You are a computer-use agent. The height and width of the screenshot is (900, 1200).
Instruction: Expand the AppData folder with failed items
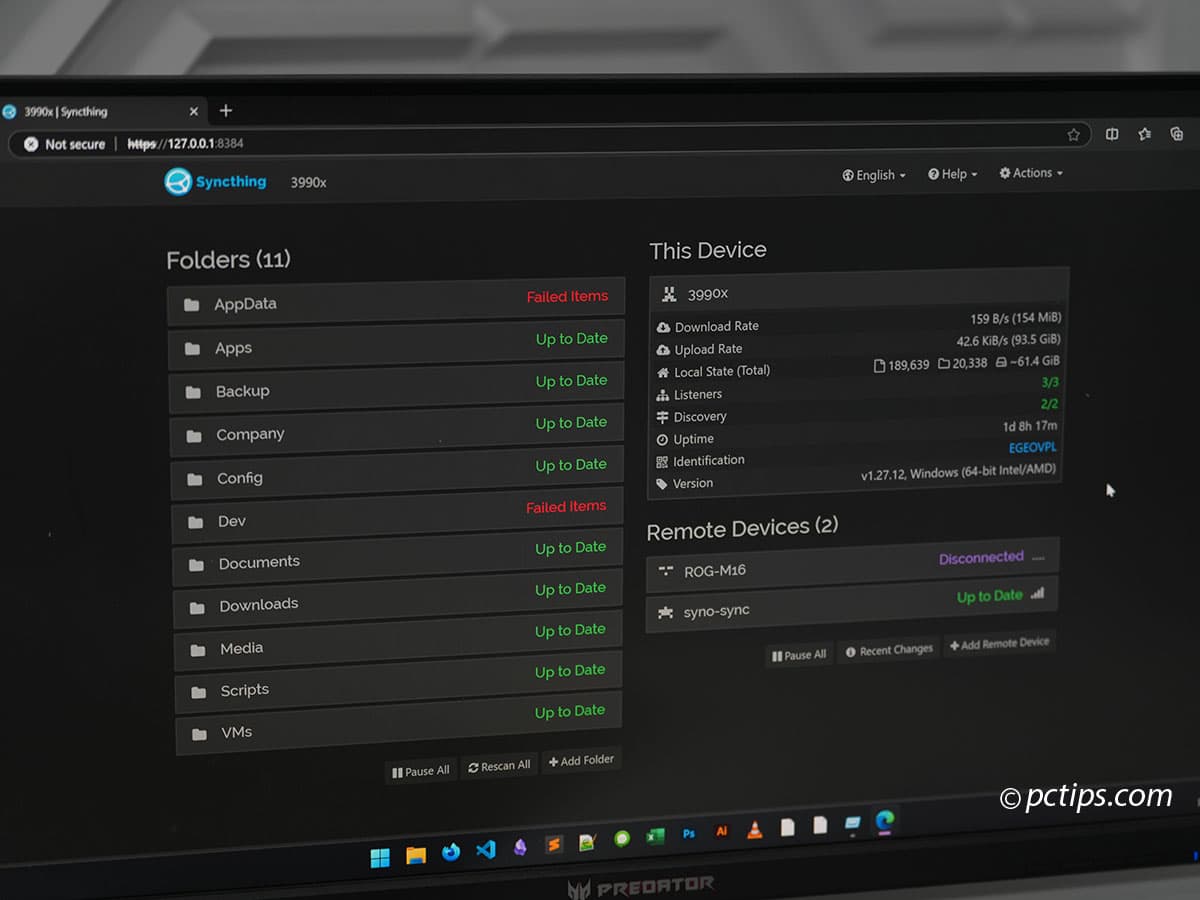[x=396, y=300]
